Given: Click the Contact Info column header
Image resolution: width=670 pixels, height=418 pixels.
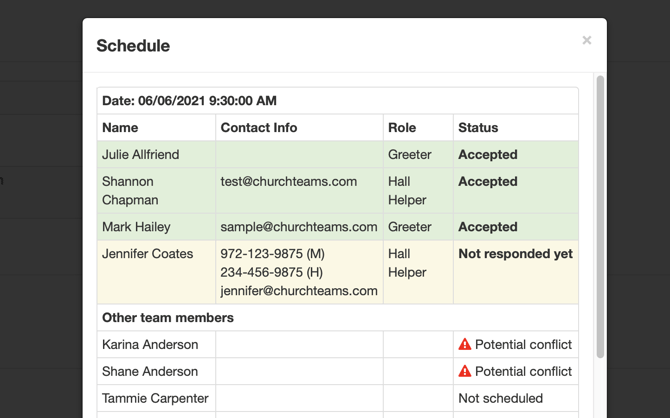Looking at the screenshot, I should point(259,128).
